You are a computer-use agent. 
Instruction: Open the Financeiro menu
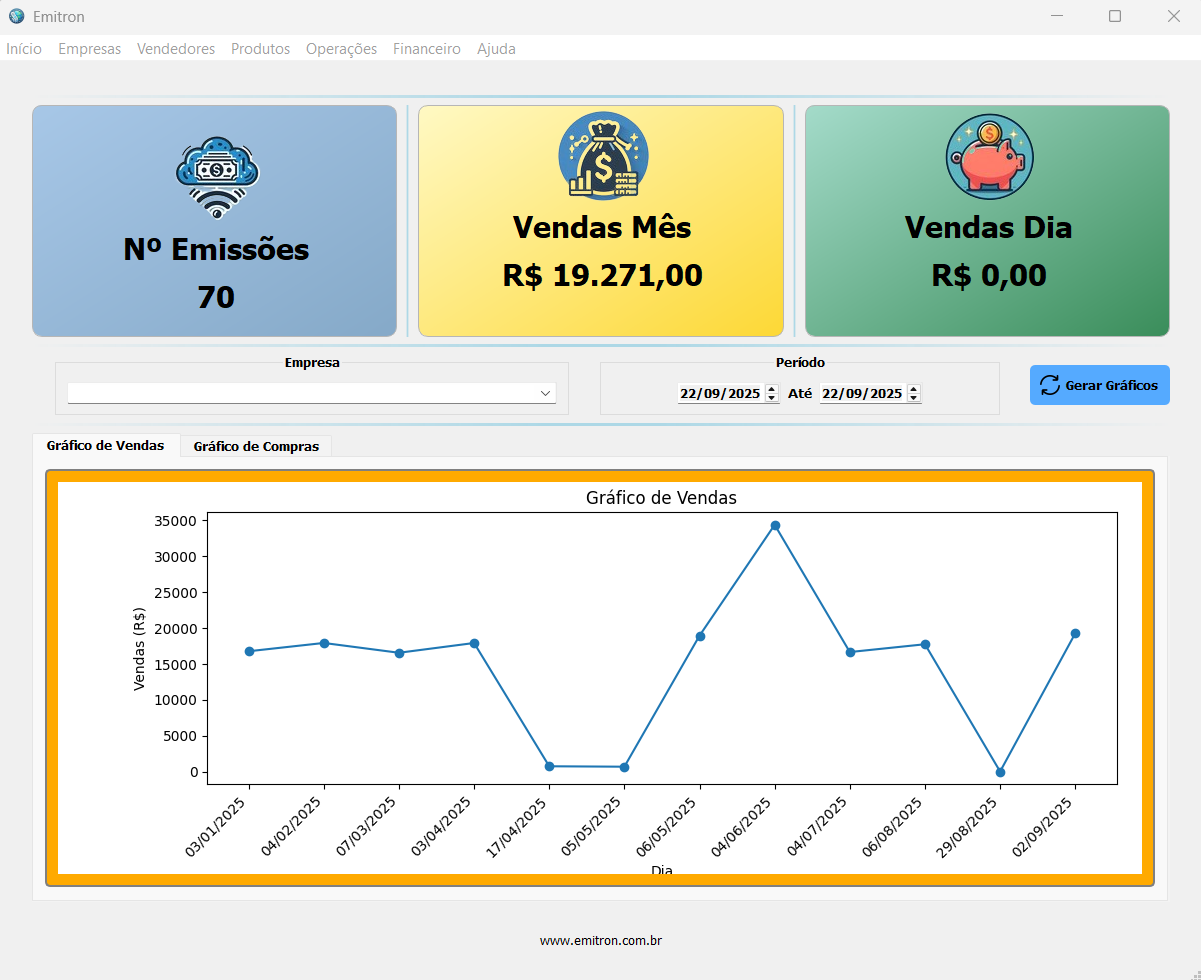pos(427,48)
